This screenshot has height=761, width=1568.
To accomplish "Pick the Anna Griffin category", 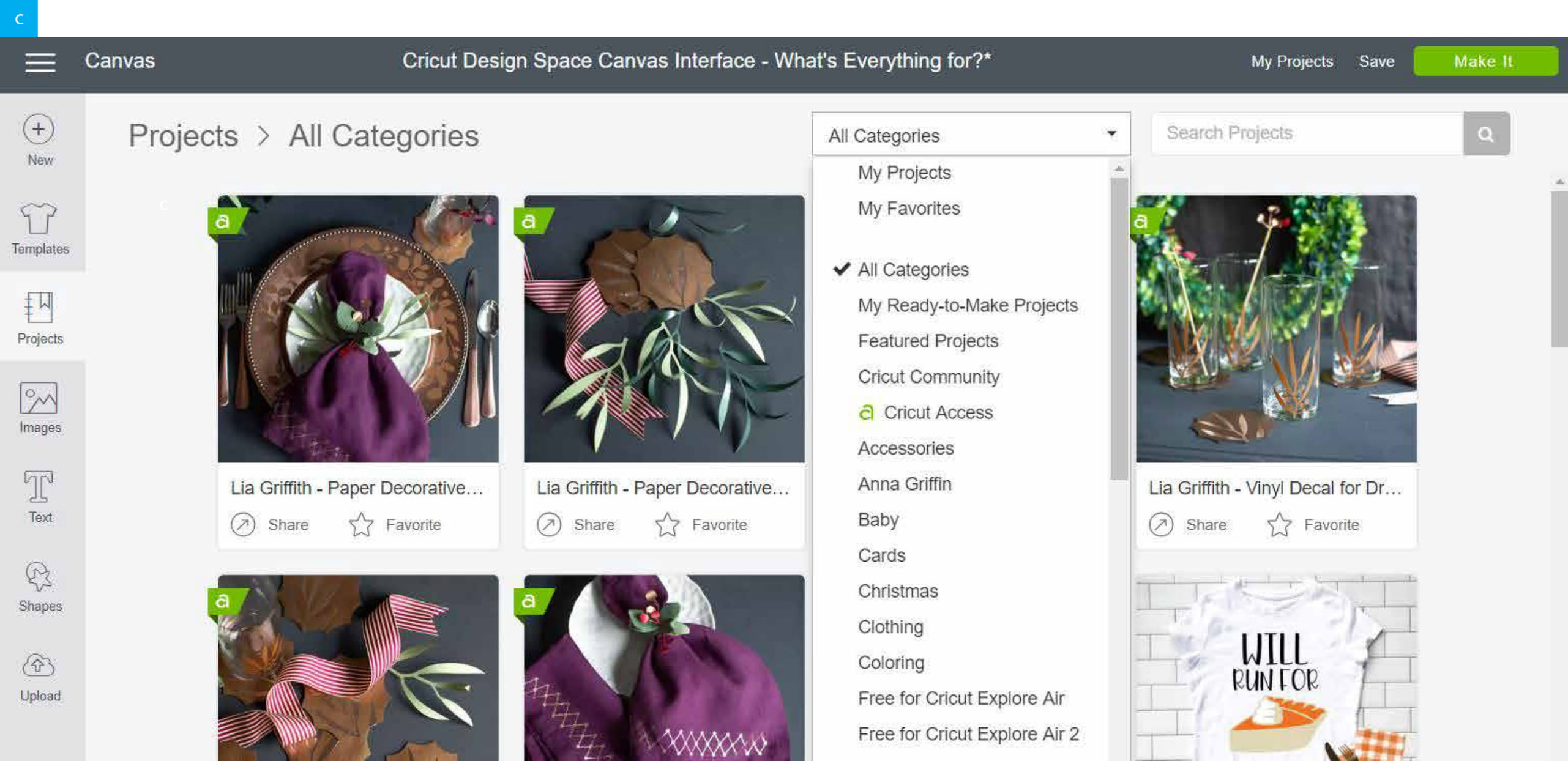I will point(905,484).
